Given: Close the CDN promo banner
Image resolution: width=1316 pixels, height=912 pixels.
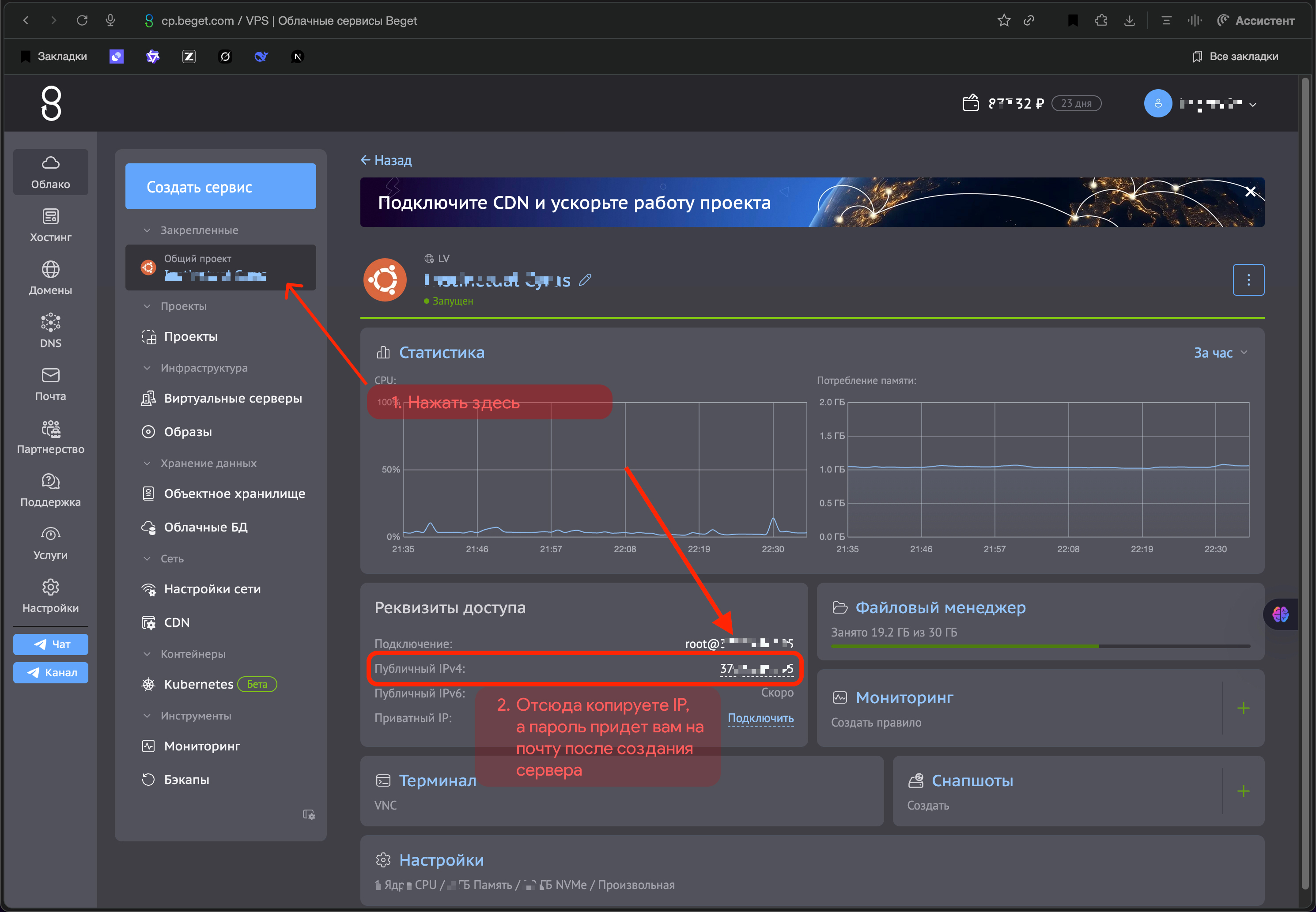Looking at the screenshot, I should click(1250, 192).
